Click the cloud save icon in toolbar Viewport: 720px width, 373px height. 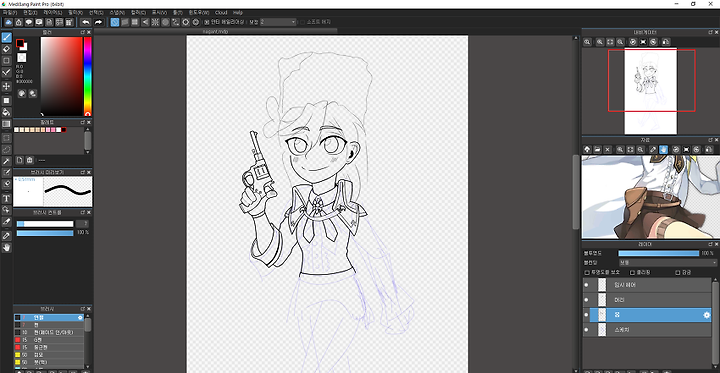click(x=8, y=22)
